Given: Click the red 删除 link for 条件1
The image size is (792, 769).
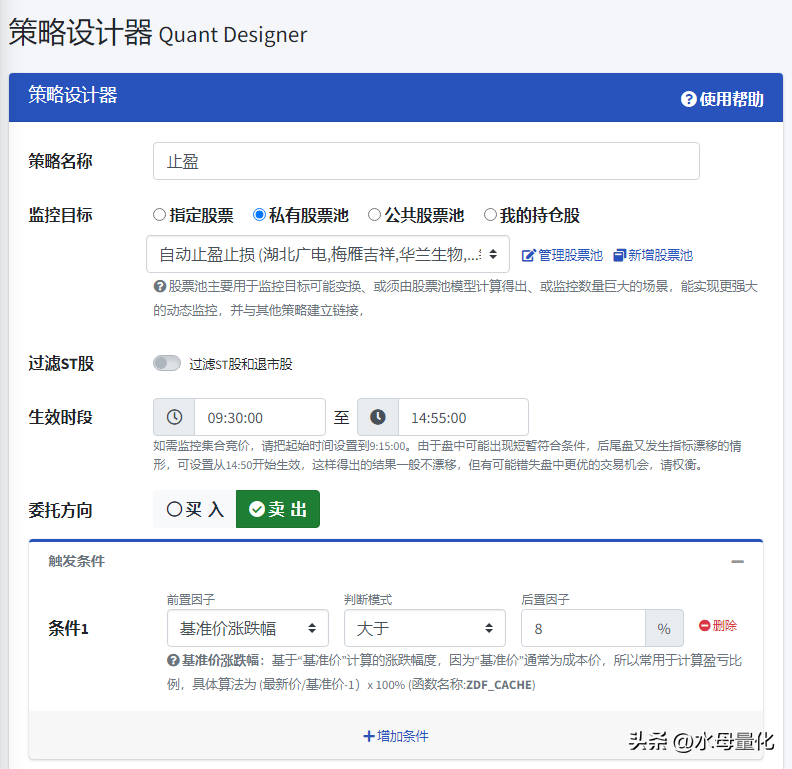Looking at the screenshot, I should 718,626.
